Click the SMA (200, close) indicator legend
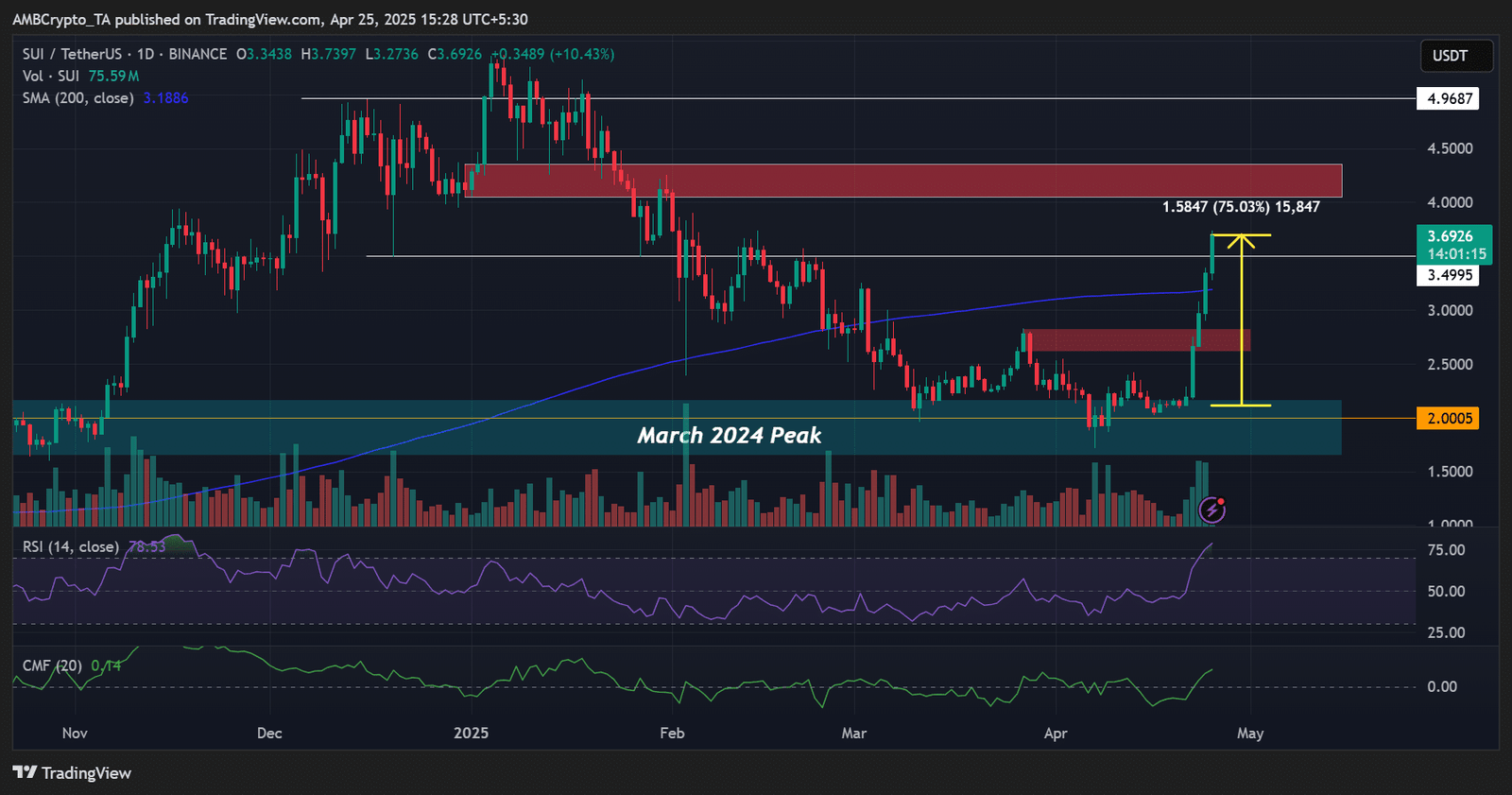This screenshot has height=795, width=1512. click(78, 98)
